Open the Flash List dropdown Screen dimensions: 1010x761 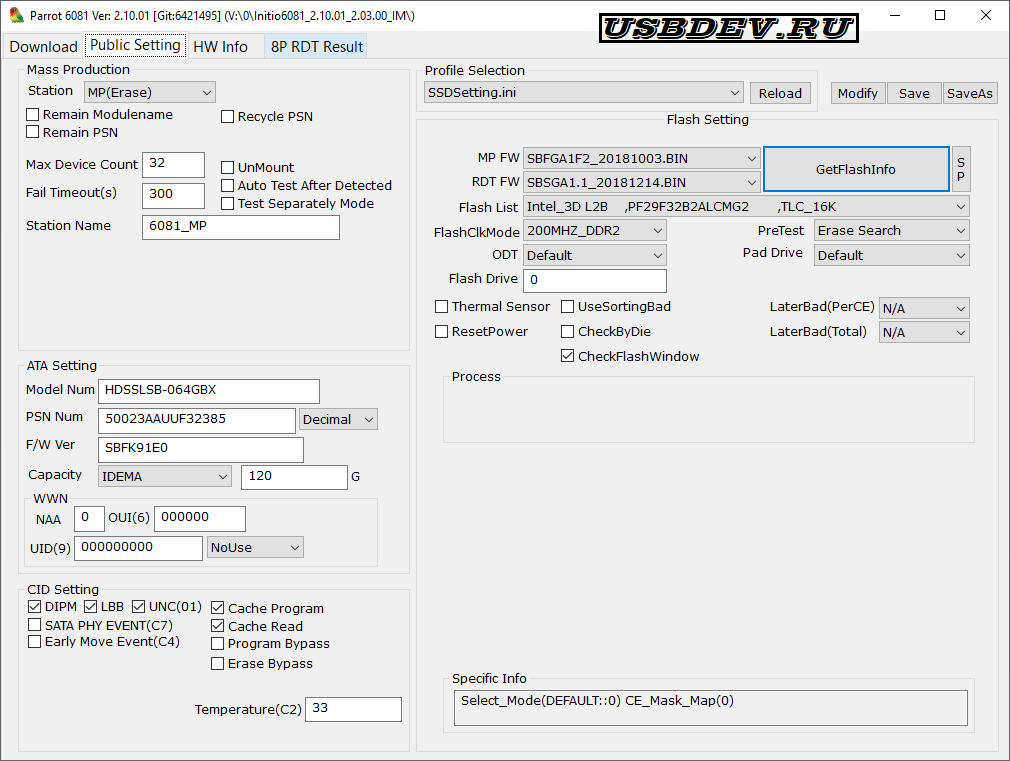[x=747, y=207]
